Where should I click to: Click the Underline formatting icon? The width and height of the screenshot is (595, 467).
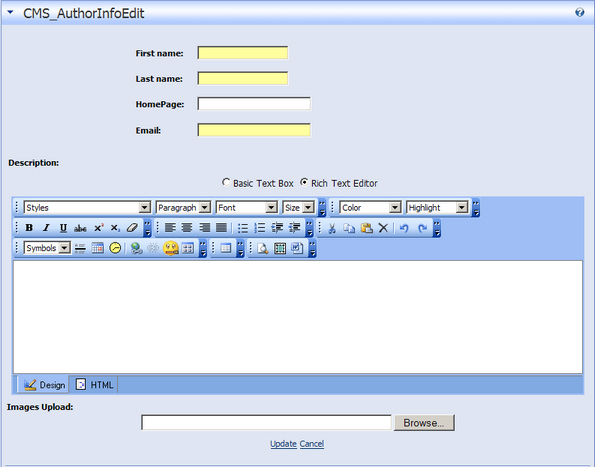click(63, 228)
